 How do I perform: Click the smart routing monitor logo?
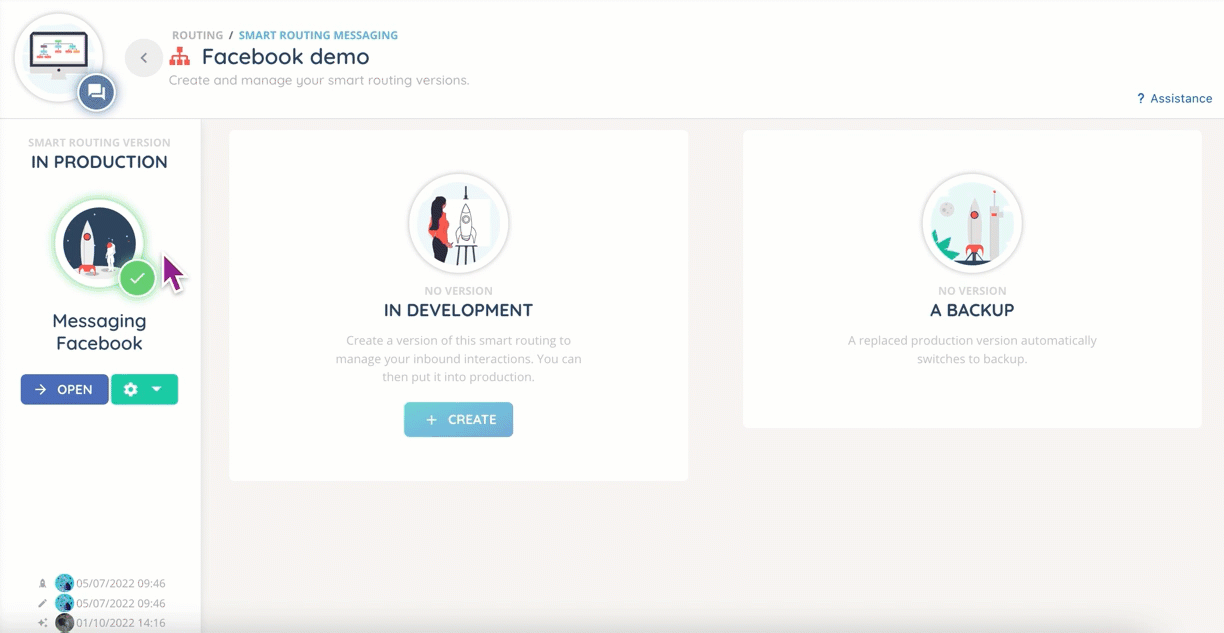(x=58, y=53)
